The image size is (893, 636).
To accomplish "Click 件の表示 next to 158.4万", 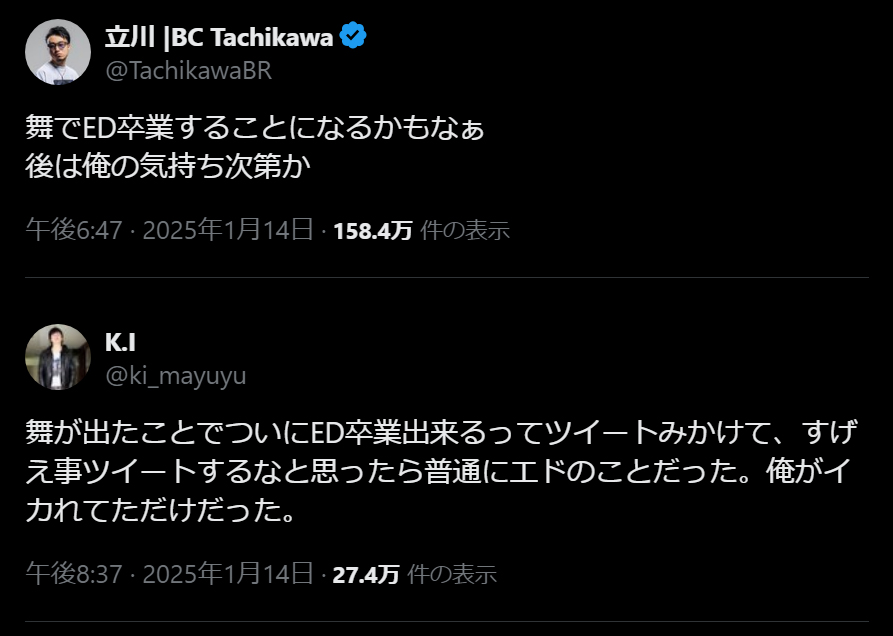I will (x=464, y=231).
